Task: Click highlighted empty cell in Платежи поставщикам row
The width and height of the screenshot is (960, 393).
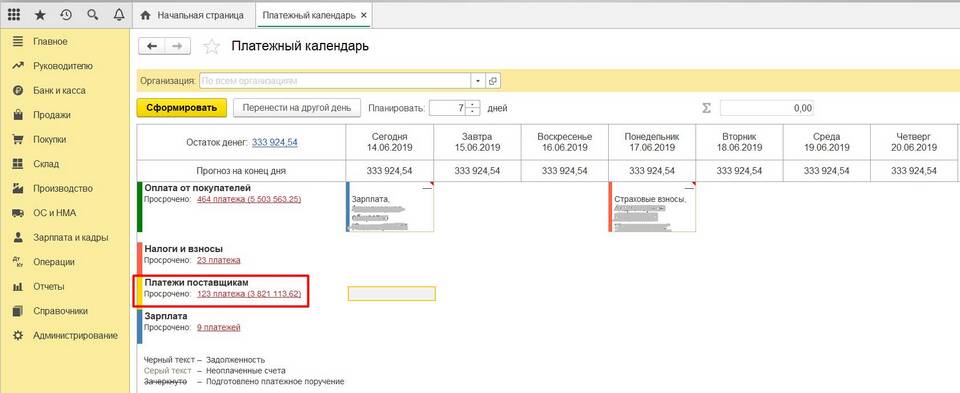Action: click(391, 294)
